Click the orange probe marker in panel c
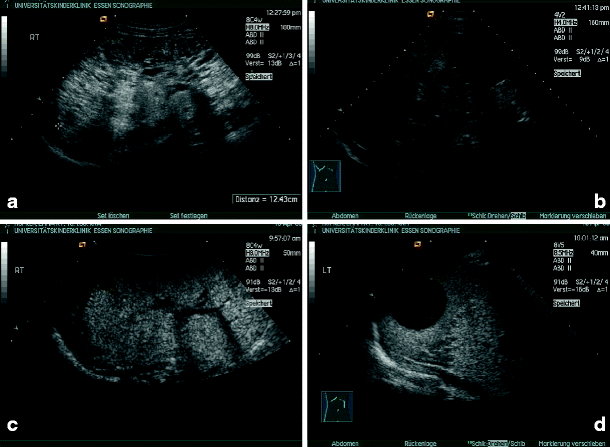 [x=82, y=245]
